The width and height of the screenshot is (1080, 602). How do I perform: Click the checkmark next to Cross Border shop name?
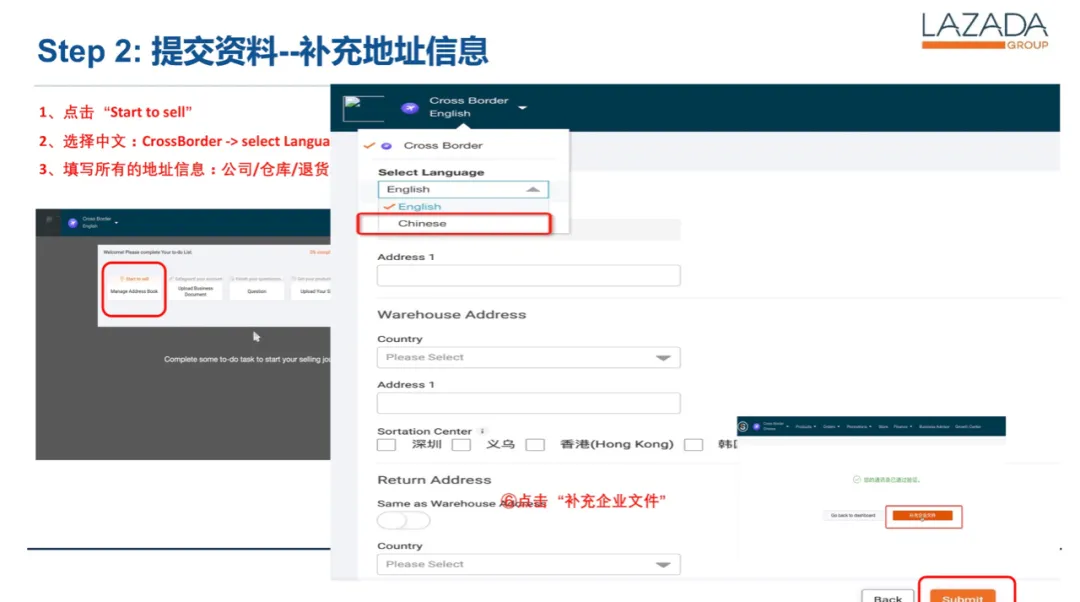[x=369, y=145]
